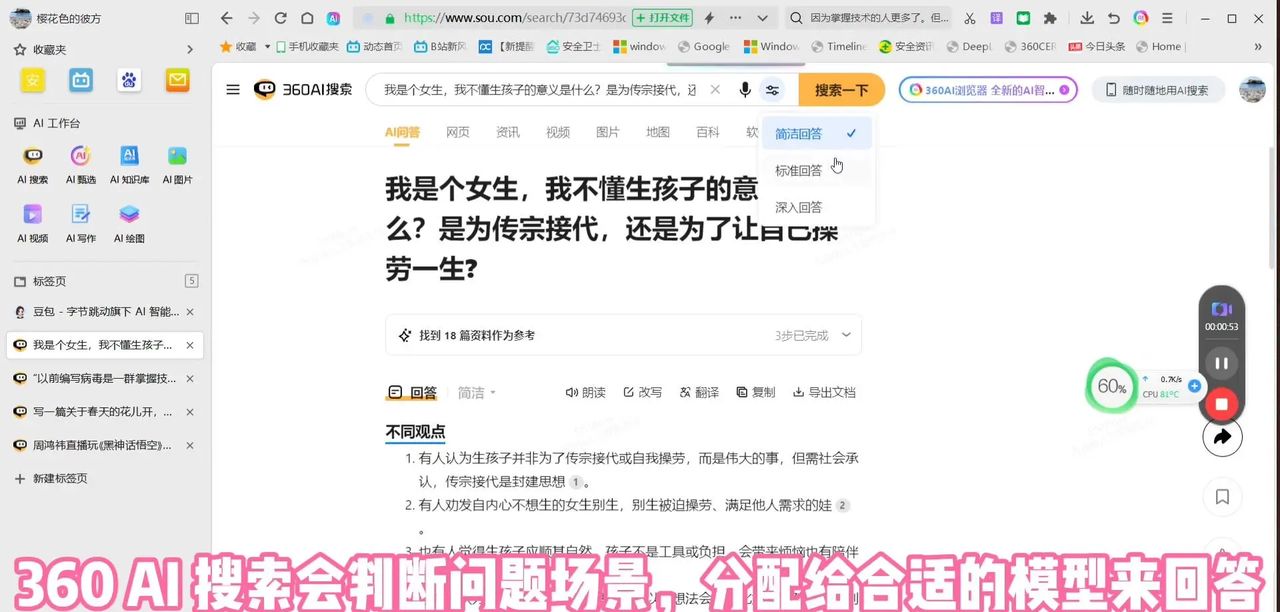Pause the screen recording
The image size is (1280, 612).
[x=1221, y=363]
